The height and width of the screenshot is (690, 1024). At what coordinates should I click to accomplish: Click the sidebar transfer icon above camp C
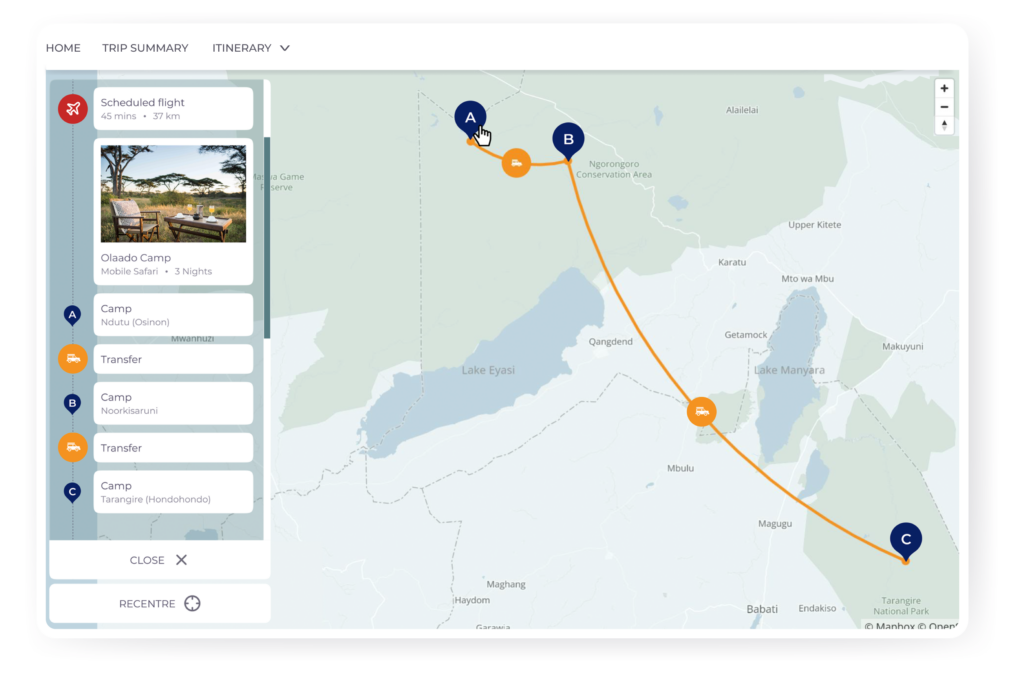72,448
